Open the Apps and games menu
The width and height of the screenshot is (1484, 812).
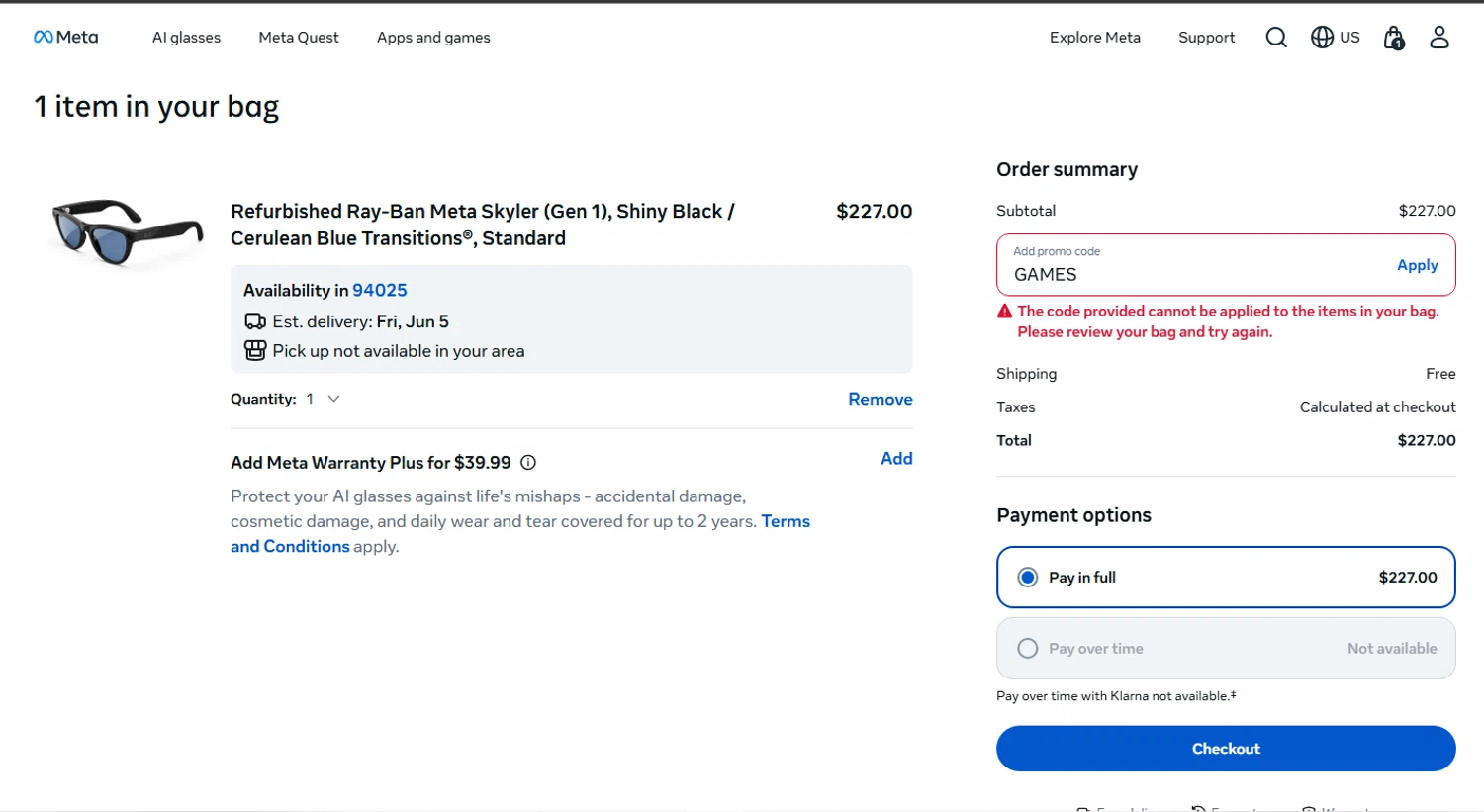[x=433, y=38]
